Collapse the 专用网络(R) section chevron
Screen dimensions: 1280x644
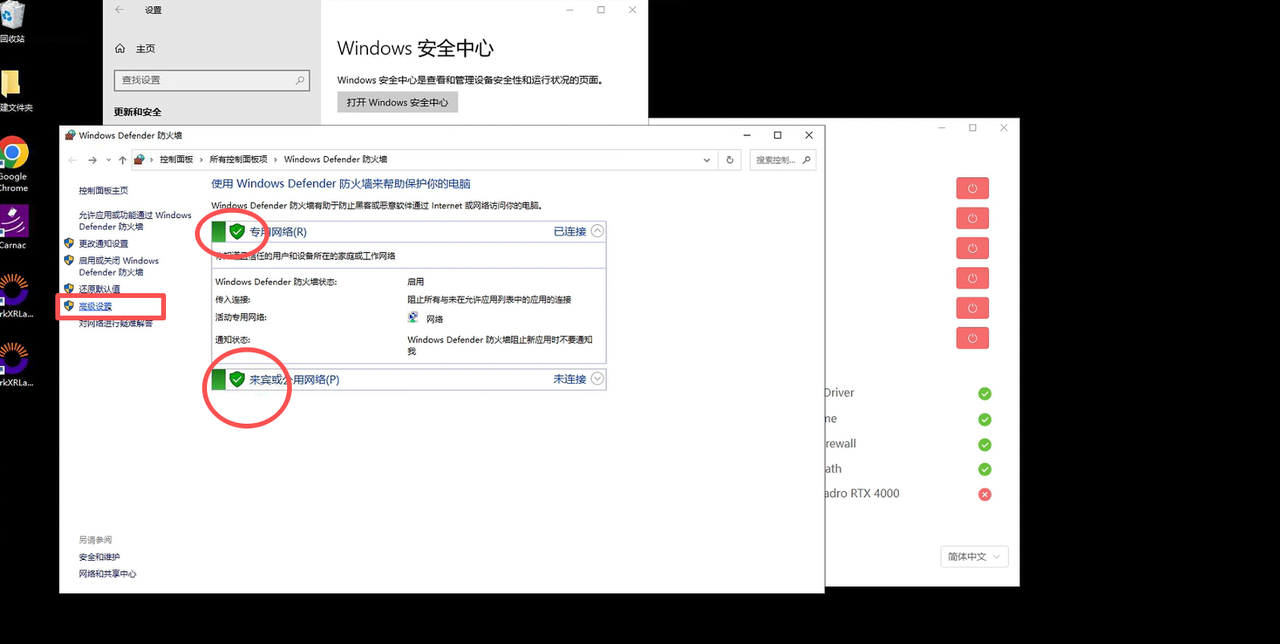click(x=597, y=231)
